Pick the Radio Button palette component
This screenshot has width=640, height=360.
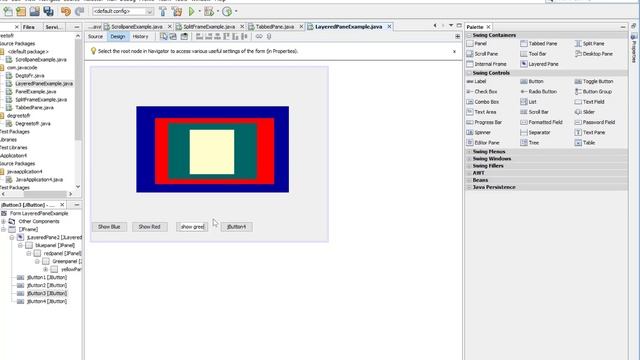tap(539, 92)
